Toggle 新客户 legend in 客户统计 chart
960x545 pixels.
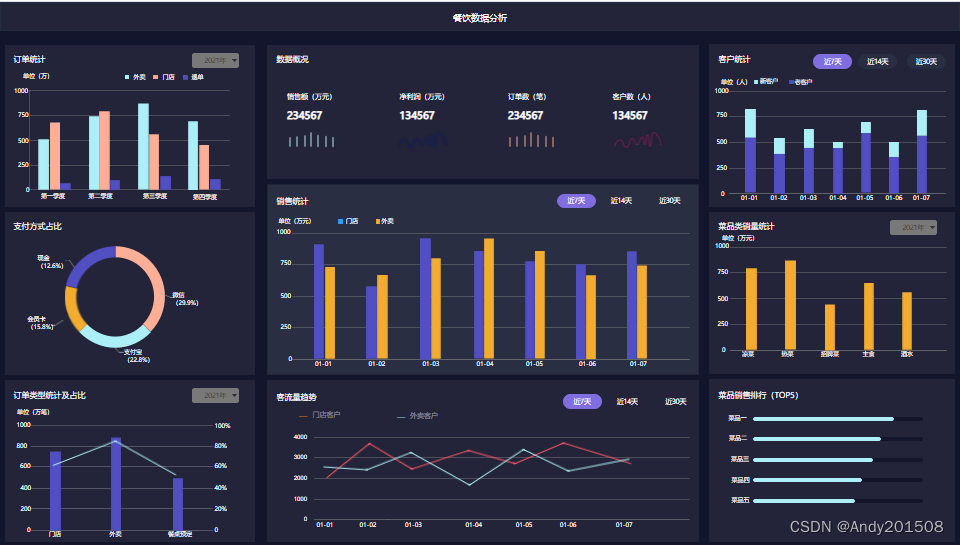click(766, 81)
